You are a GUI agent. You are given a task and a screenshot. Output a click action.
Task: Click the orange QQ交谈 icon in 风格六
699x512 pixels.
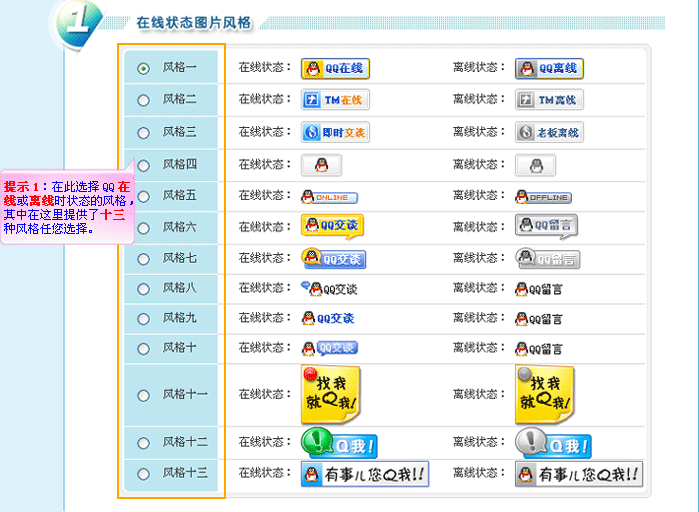tap(332, 226)
